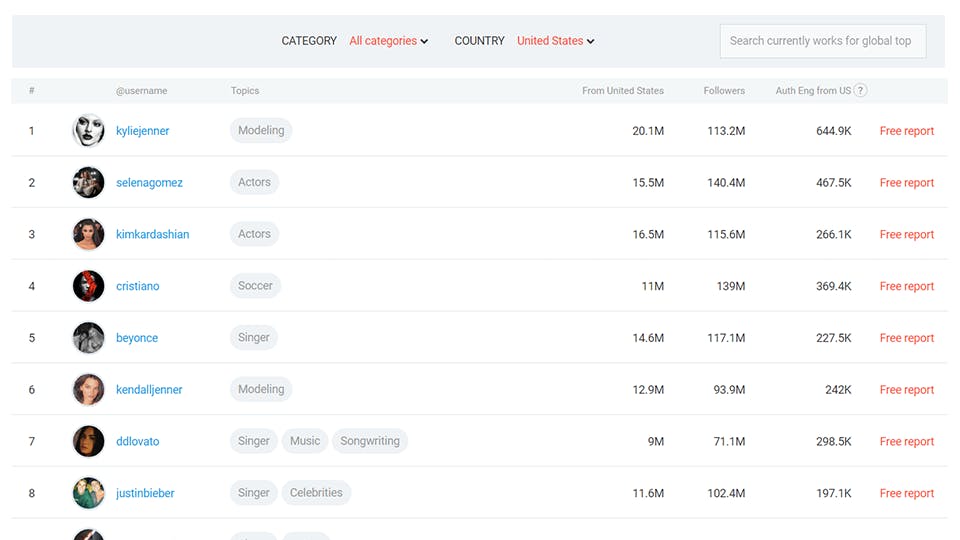Image resolution: width=960 pixels, height=540 pixels.
Task: Select selenagomez's Actors topic tag
Action: tap(254, 182)
